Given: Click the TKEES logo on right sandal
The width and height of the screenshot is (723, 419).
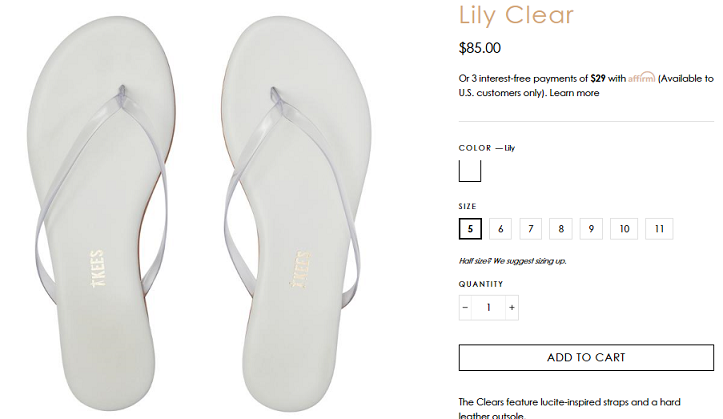Looking at the screenshot, I should tap(300, 270).
